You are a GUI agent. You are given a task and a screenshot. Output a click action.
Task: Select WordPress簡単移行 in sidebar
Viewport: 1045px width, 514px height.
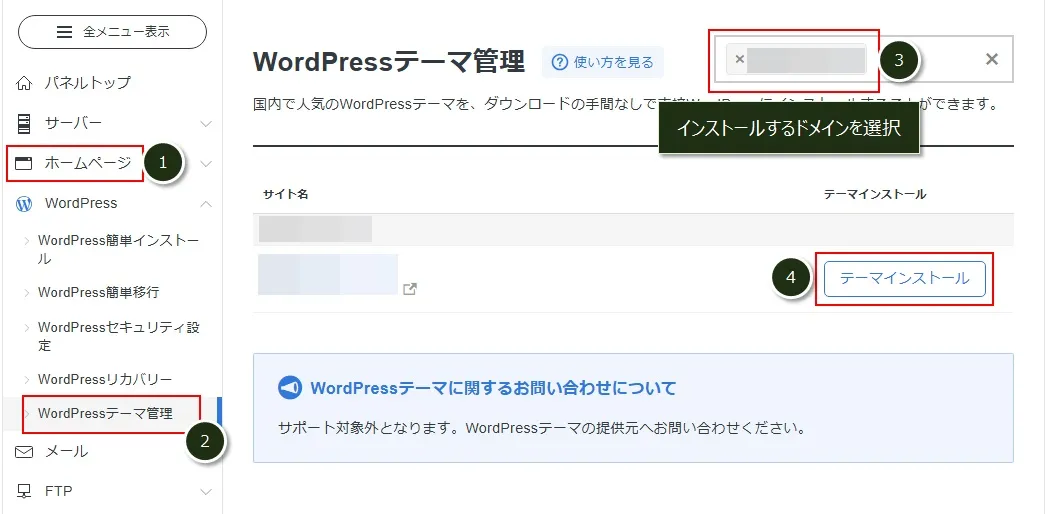(98, 293)
